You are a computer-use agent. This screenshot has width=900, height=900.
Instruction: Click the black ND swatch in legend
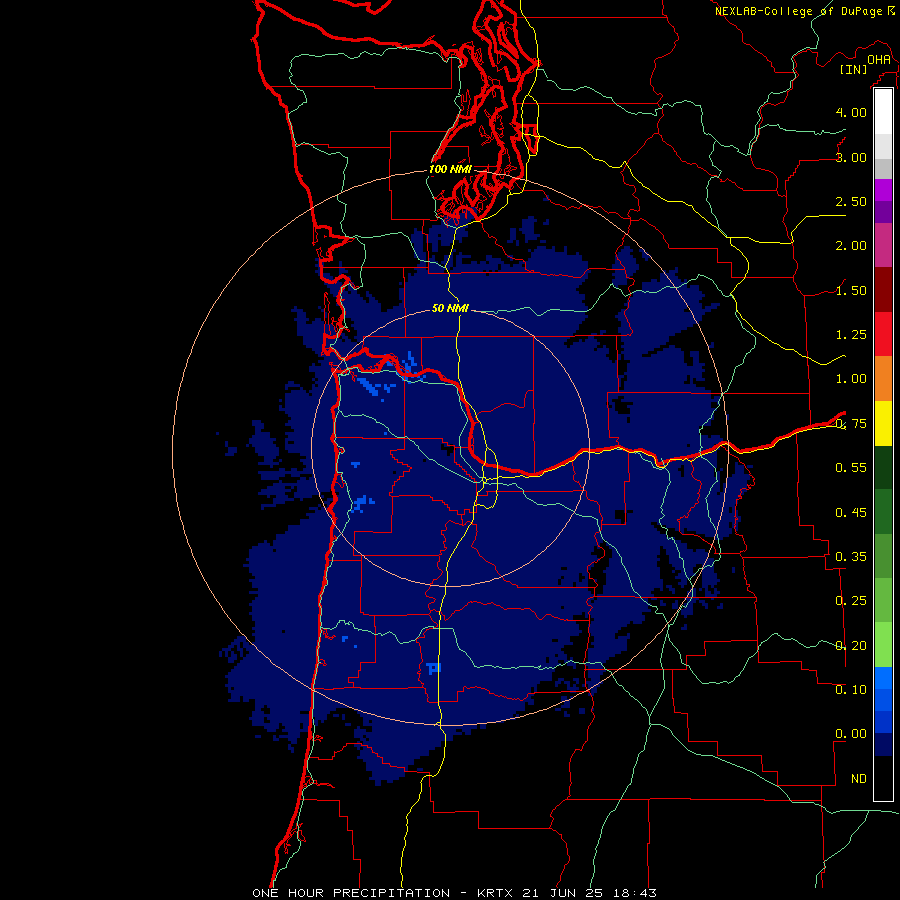883,778
